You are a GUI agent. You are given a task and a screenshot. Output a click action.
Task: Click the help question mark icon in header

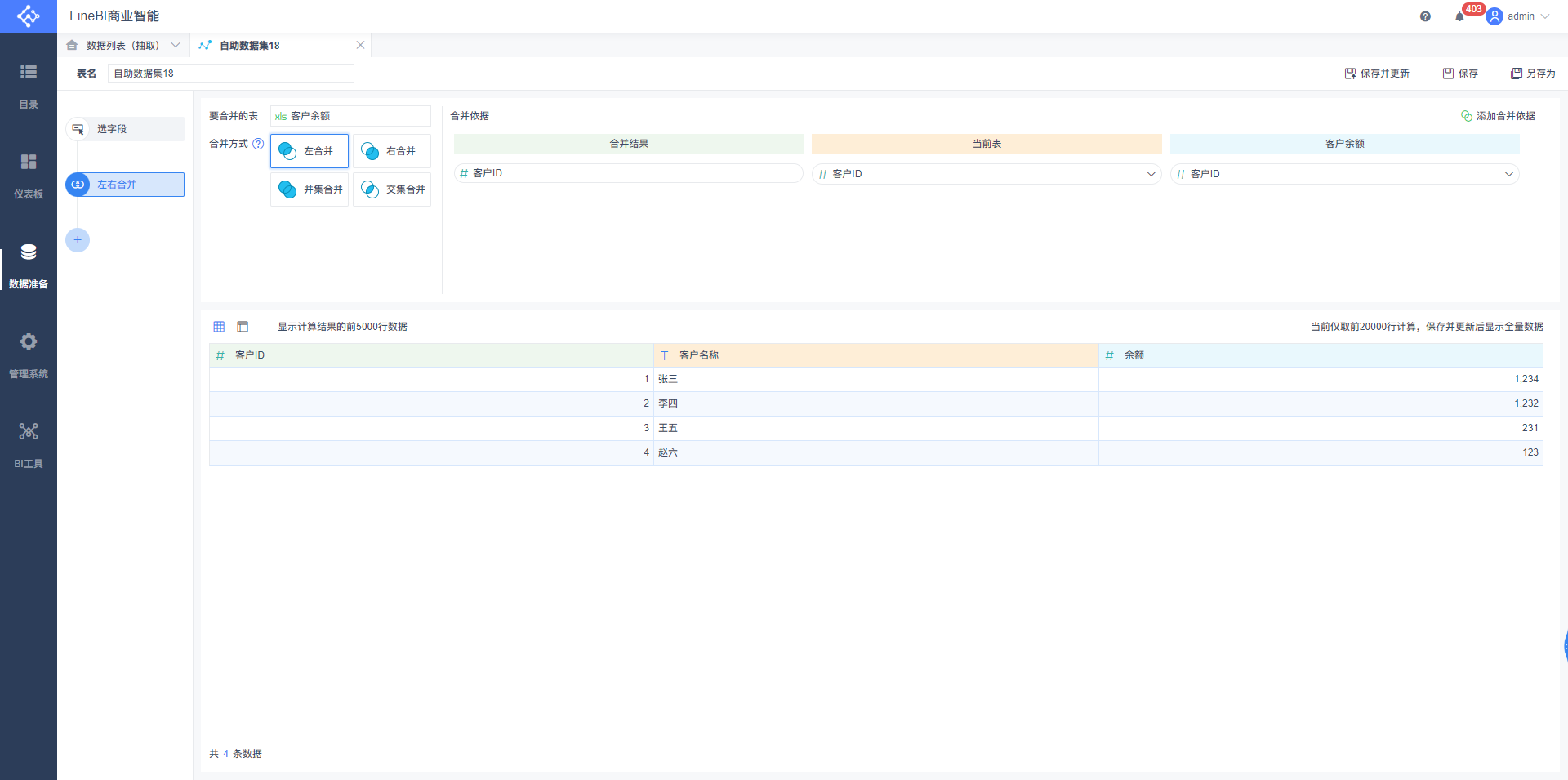(x=1425, y=16)
